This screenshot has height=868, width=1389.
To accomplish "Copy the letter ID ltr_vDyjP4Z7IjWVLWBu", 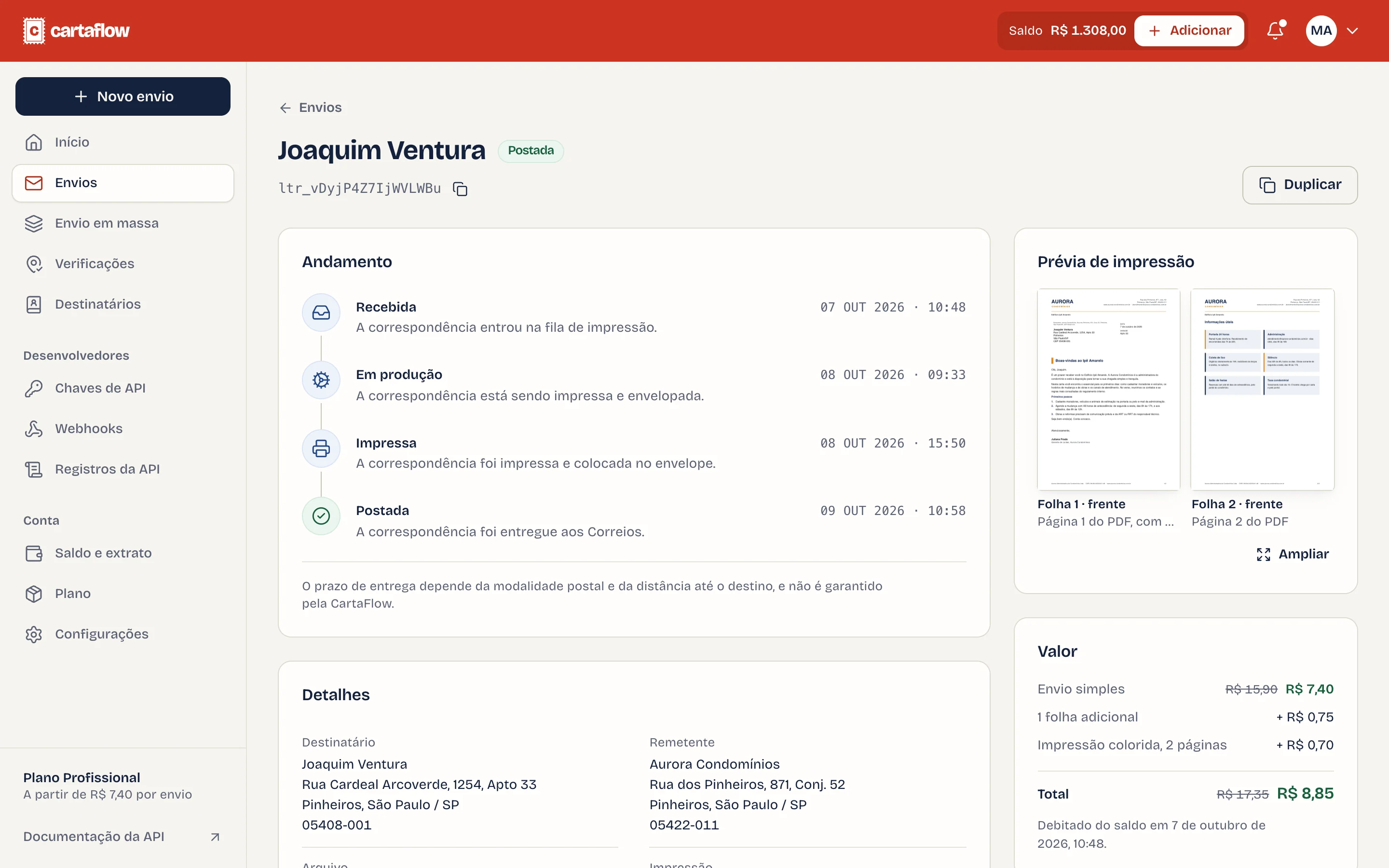I will [x=460, y=189].
